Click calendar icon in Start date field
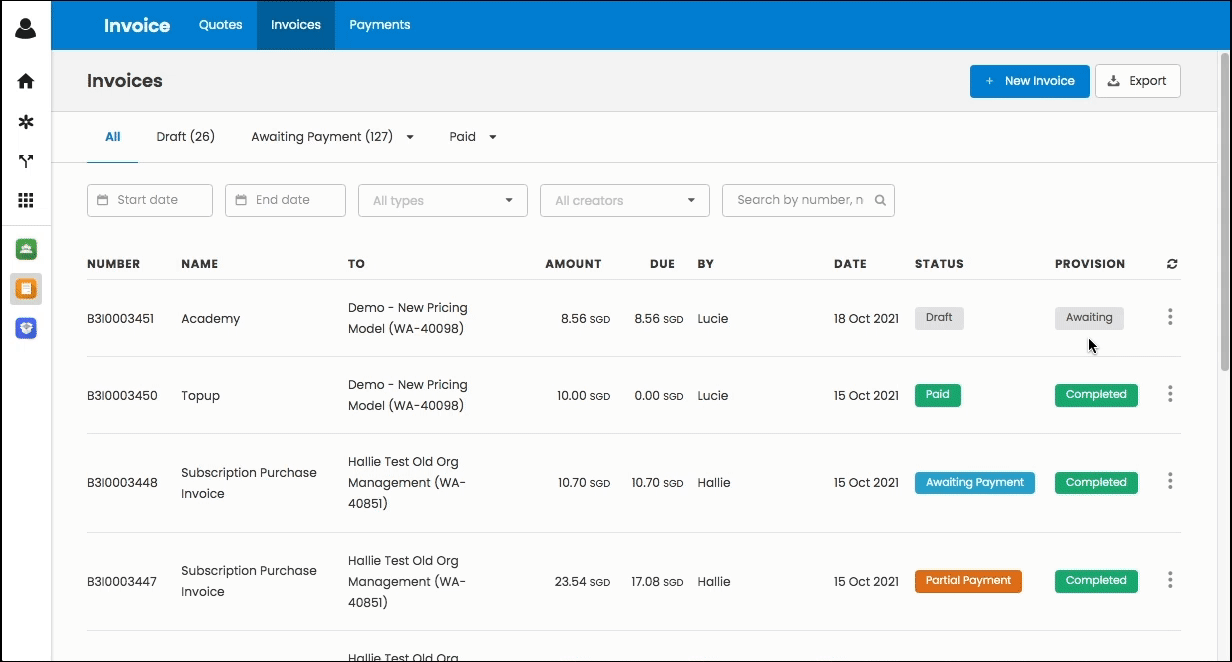Viewport: 1232px width, 662px height. (x=102, y=200)
